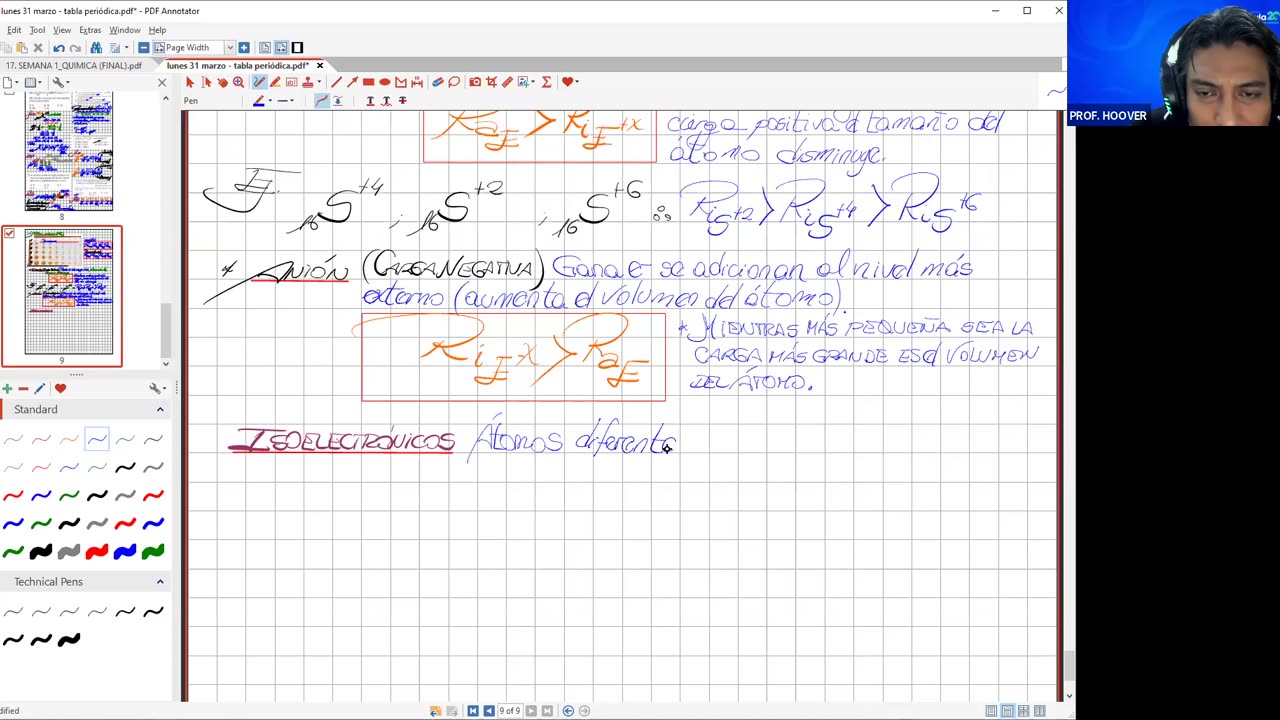Select the Crop pages tool

491,82
